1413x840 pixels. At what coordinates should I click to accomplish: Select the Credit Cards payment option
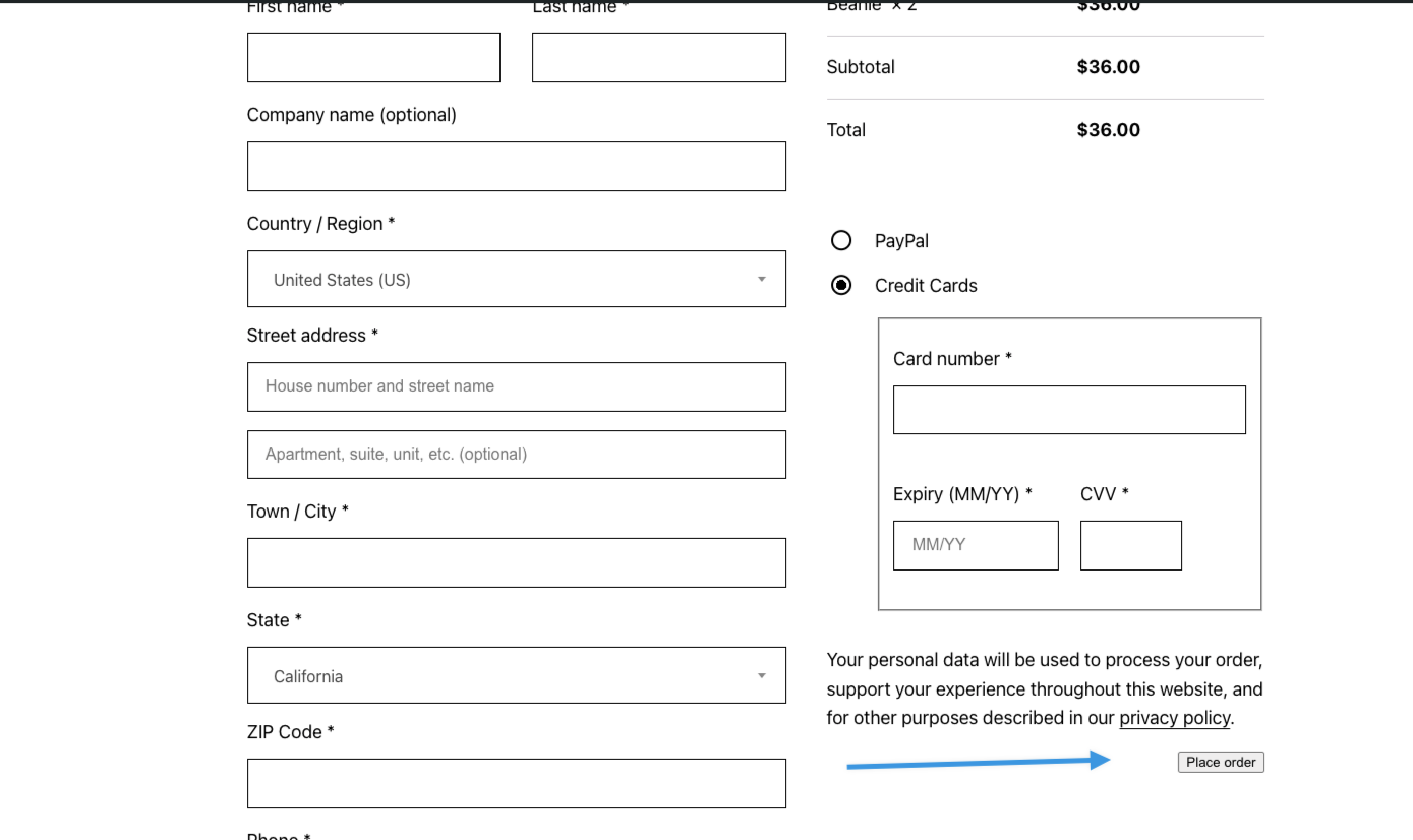(842, 286)
